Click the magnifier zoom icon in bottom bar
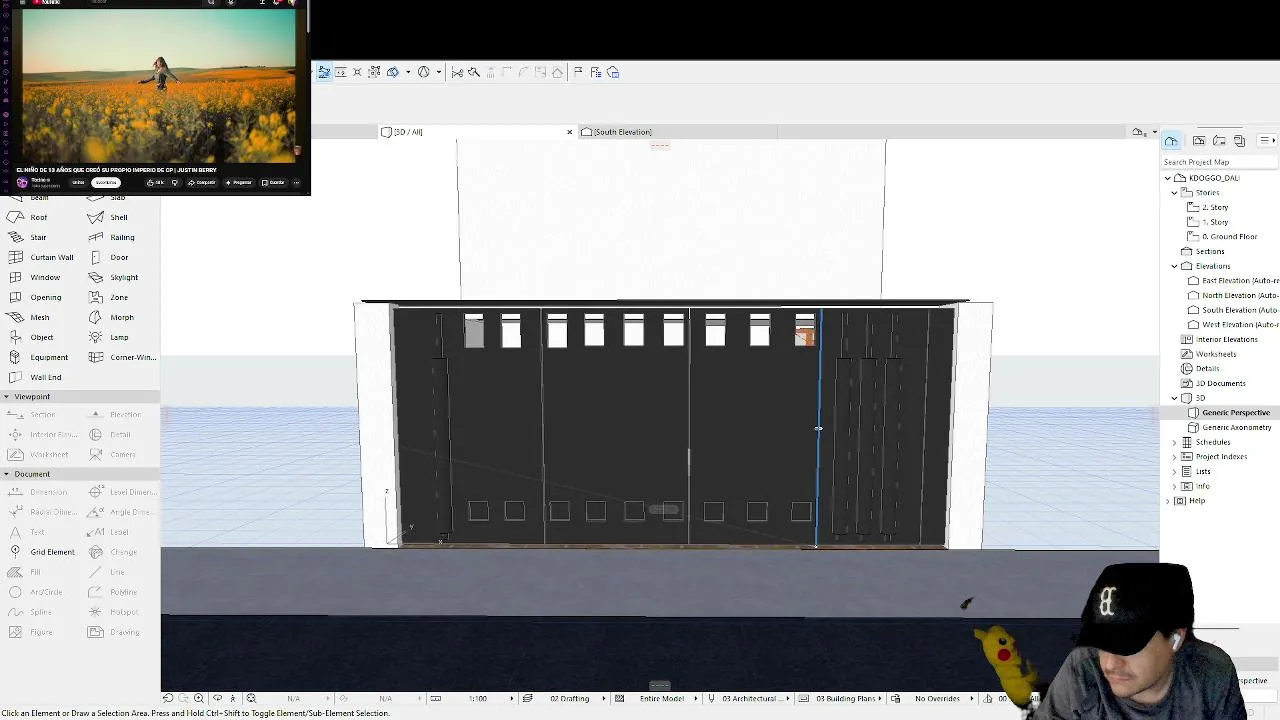Image resolution: width=1280 pixels, height=720 pixels. coord(199,698)
